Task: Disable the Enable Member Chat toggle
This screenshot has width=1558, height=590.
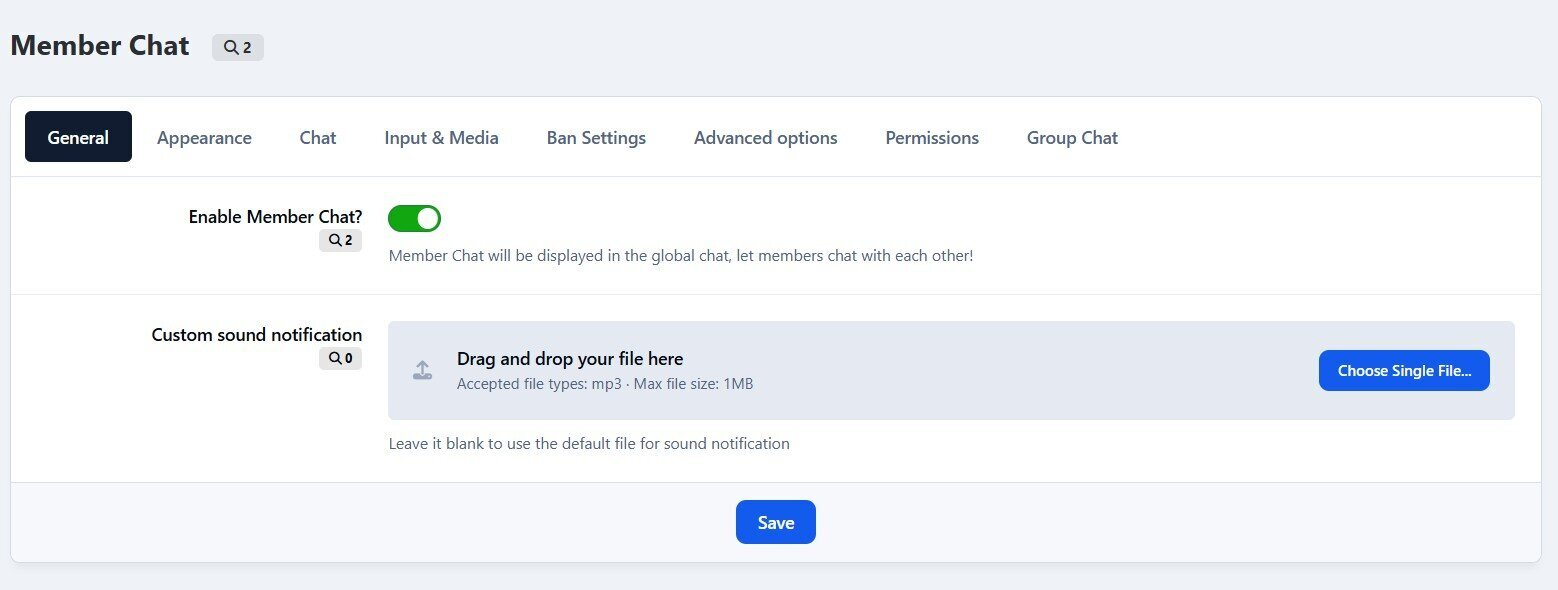Action: point(414,218)
